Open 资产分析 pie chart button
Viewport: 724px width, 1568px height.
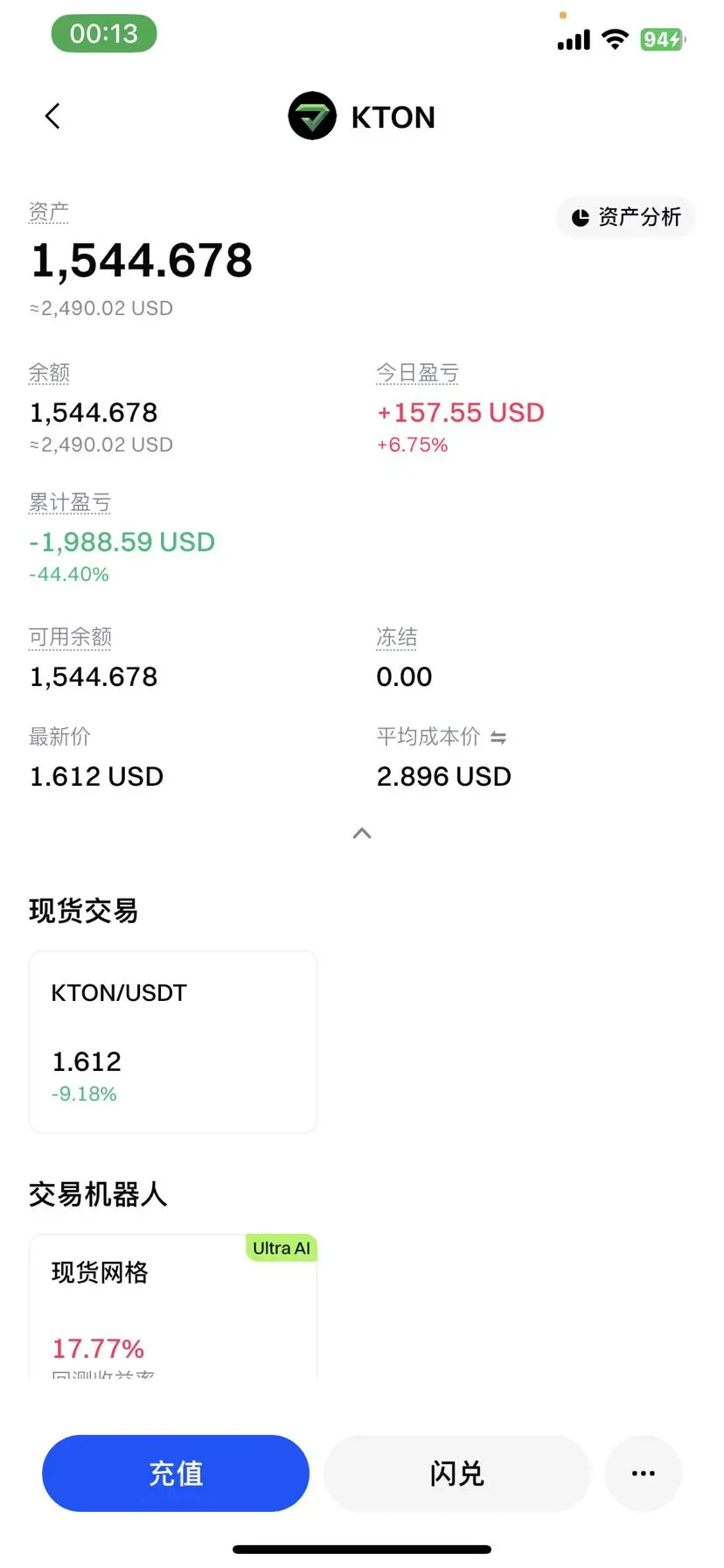626,217
